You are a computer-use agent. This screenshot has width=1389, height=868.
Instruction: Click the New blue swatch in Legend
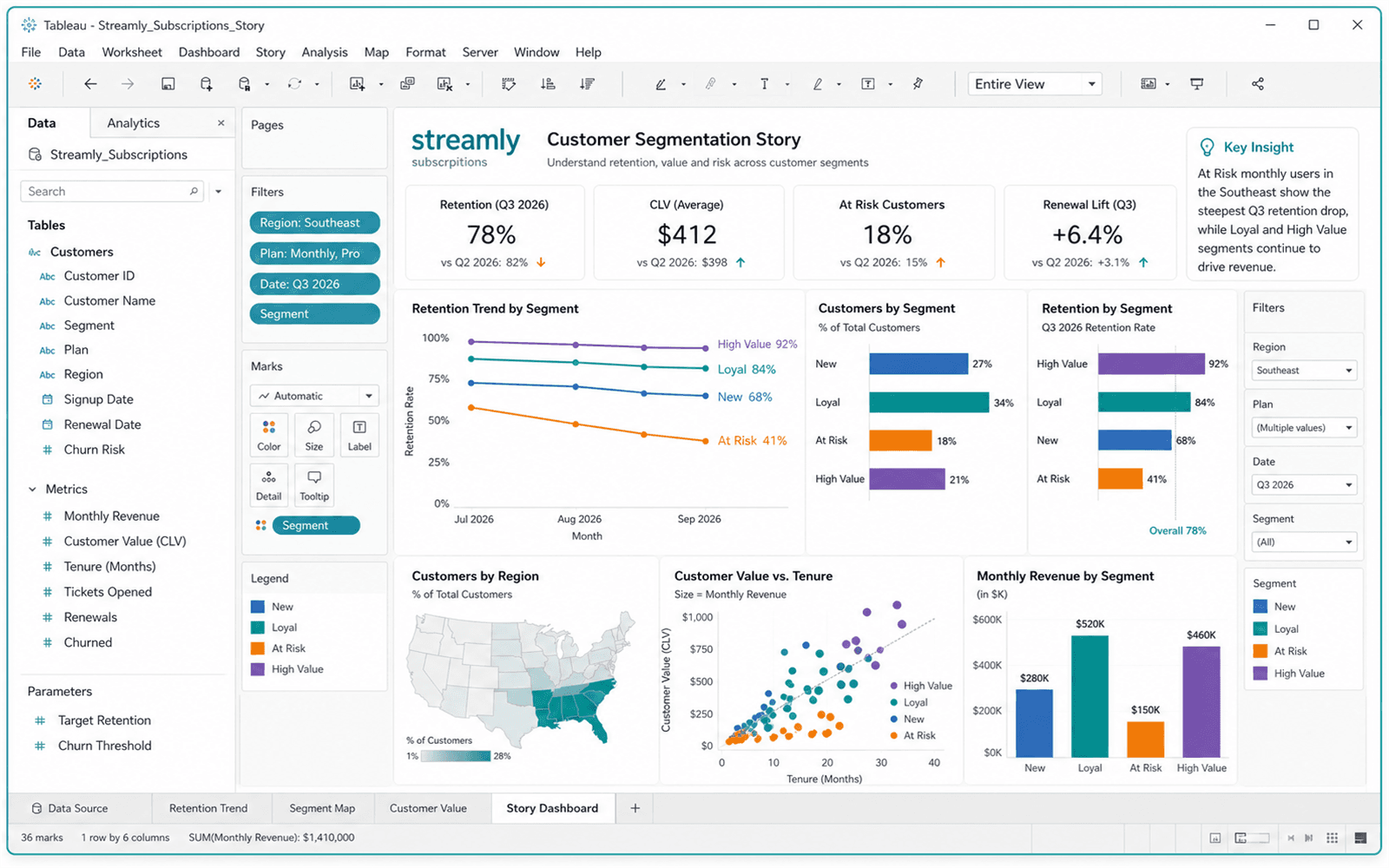(x=258, y=607)
